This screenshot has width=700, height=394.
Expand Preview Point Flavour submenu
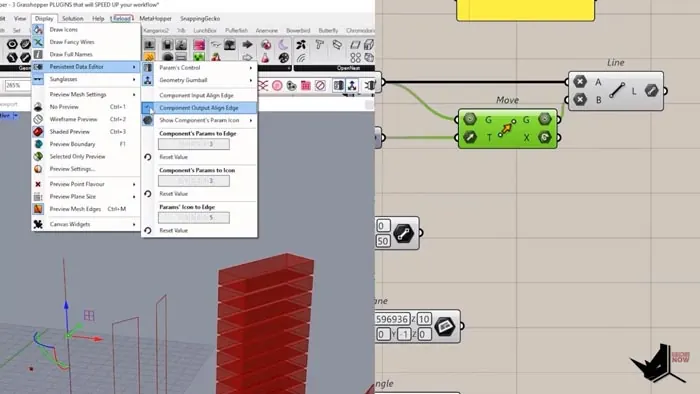[x=86, y=184]
